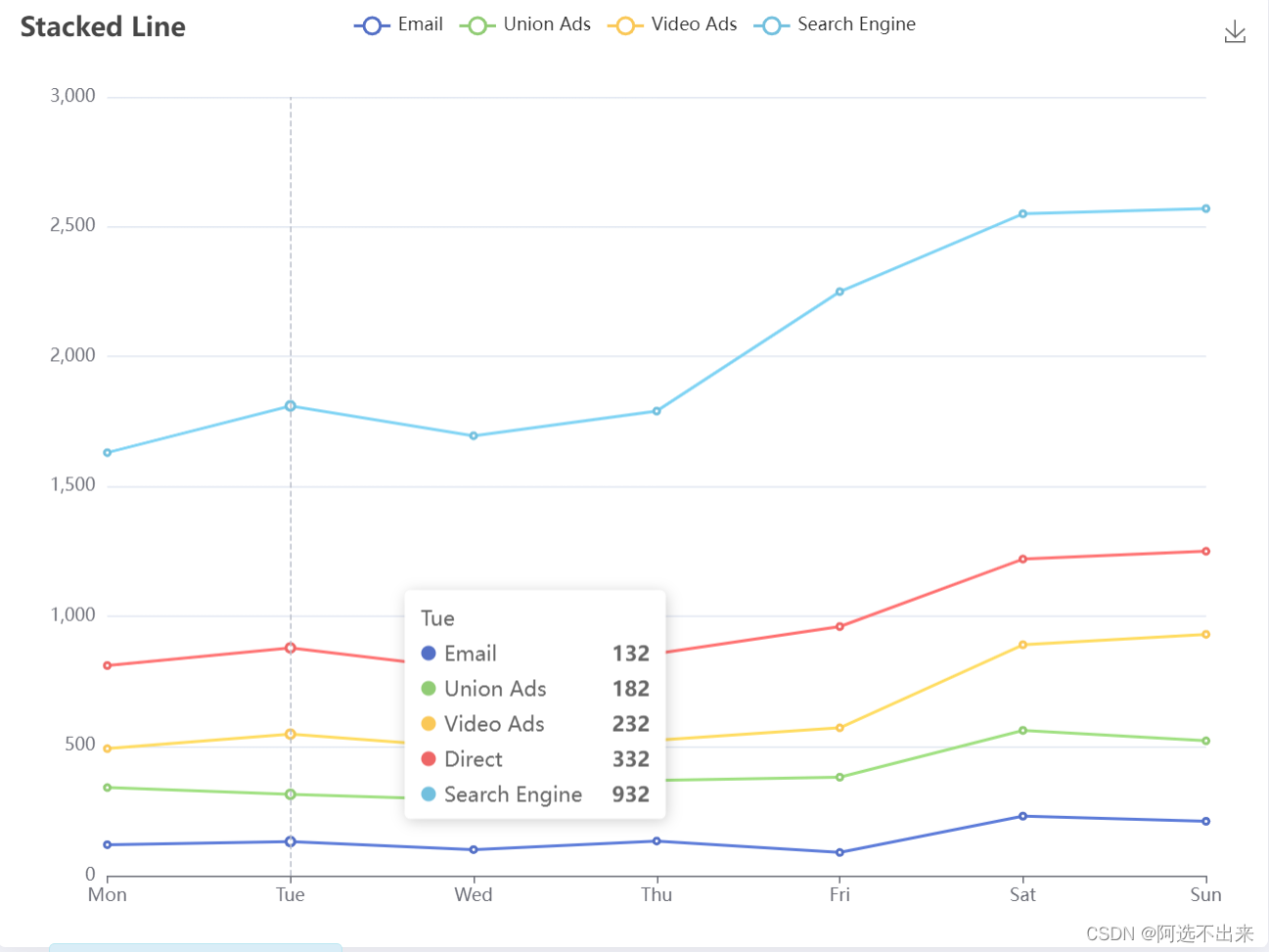Click the blue Email point on Tue
Image resolution: width=1269 pixels, height=952 pixels.
(x=291, y=841)
